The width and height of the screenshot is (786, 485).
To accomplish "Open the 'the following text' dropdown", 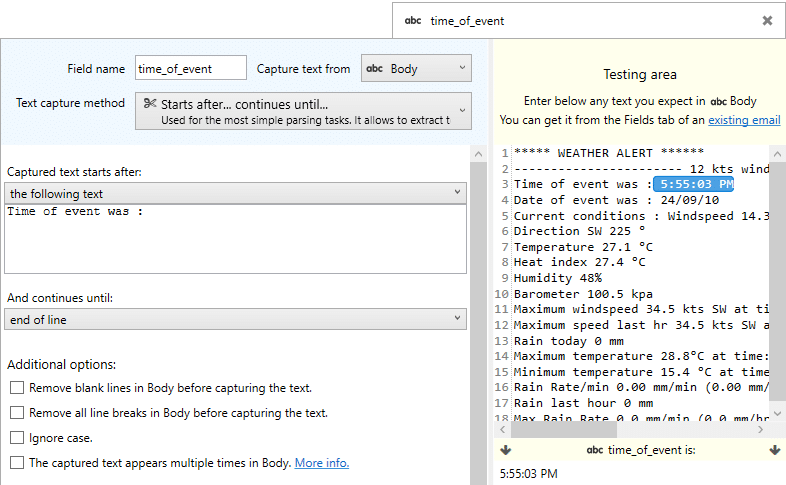I will click(x=236, y=193).
